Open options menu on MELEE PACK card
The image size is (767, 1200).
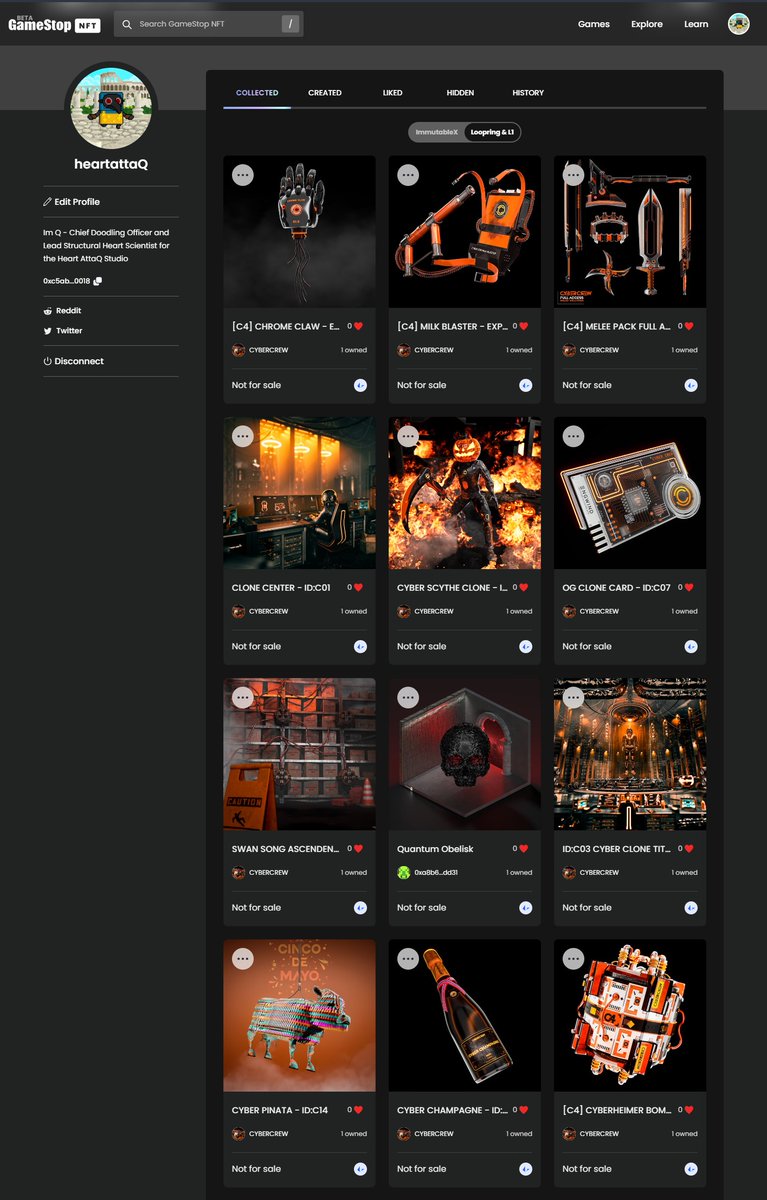pyautogui.click(x=573, y=174)
